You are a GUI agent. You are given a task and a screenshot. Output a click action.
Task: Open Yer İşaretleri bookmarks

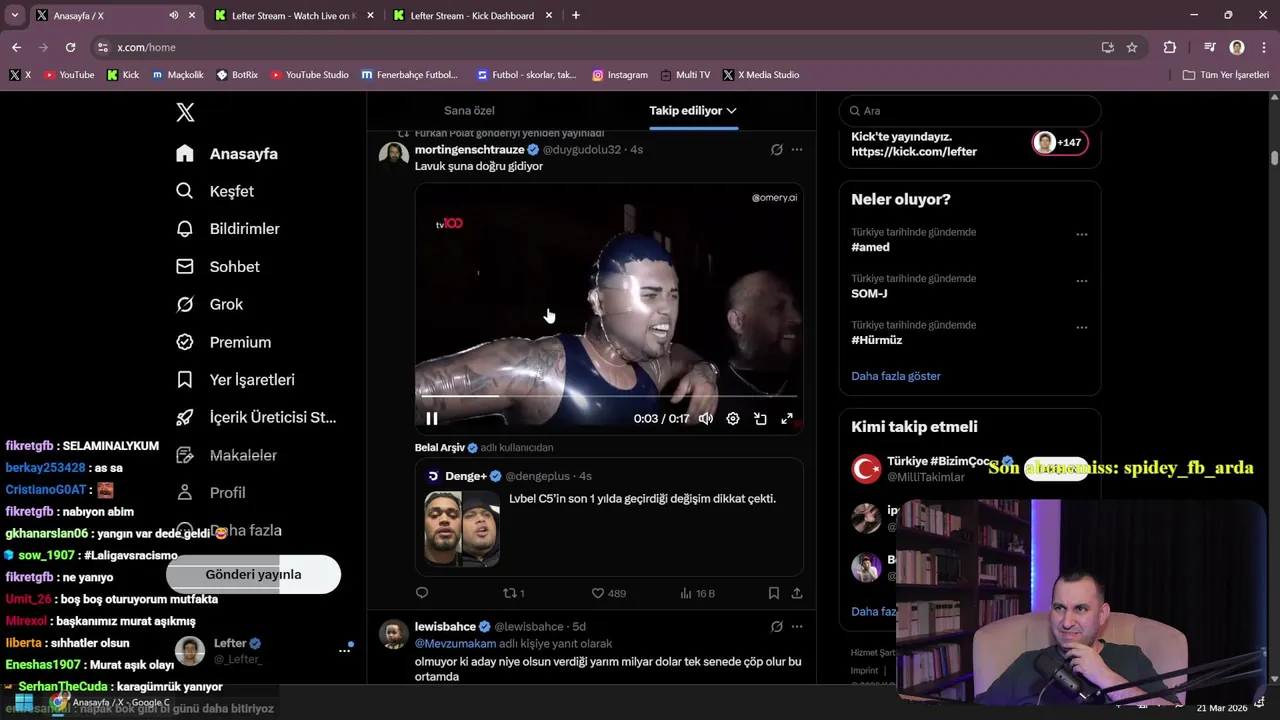pos(235,380)
